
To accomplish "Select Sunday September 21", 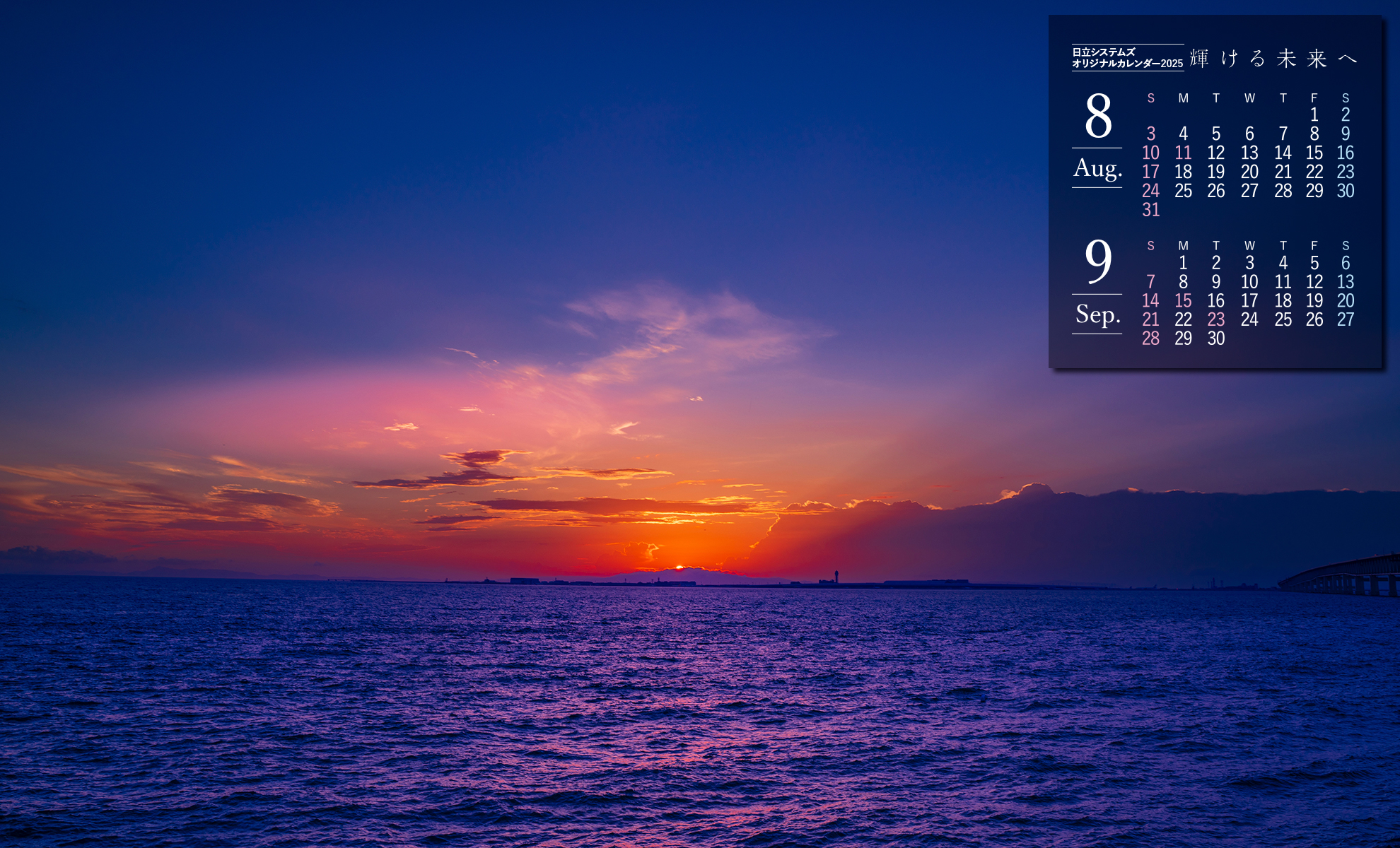I will [x=1150, y=320].
